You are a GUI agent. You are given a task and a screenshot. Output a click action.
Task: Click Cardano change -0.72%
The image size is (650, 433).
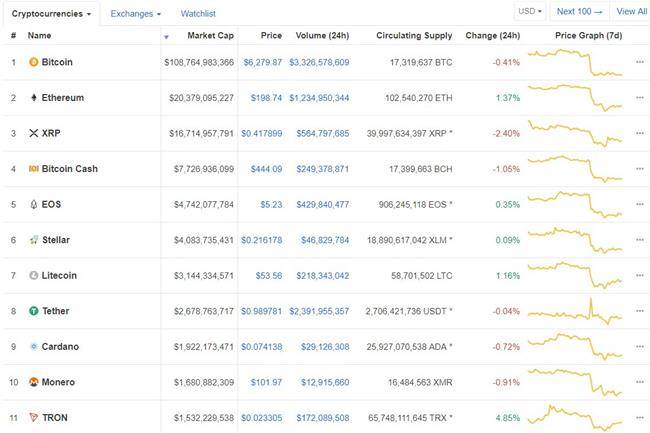coord(506,347)
